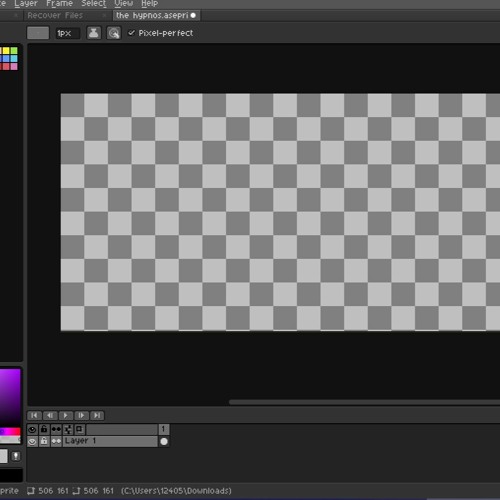Select the blue palette swatch
Screen dimensions: 500x500
pos(6,59)
